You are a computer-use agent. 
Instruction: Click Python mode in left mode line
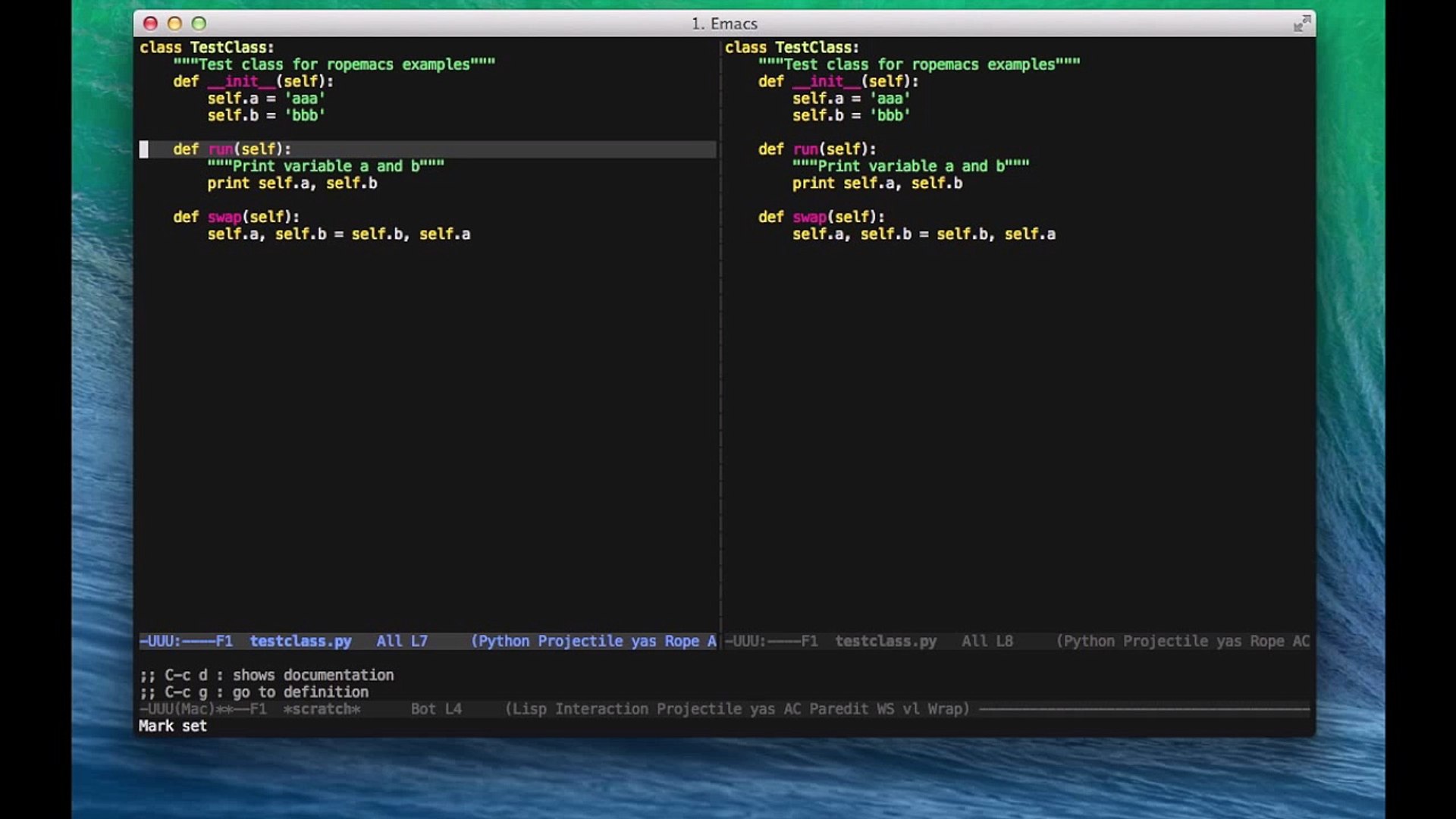(x=504, y=642)
